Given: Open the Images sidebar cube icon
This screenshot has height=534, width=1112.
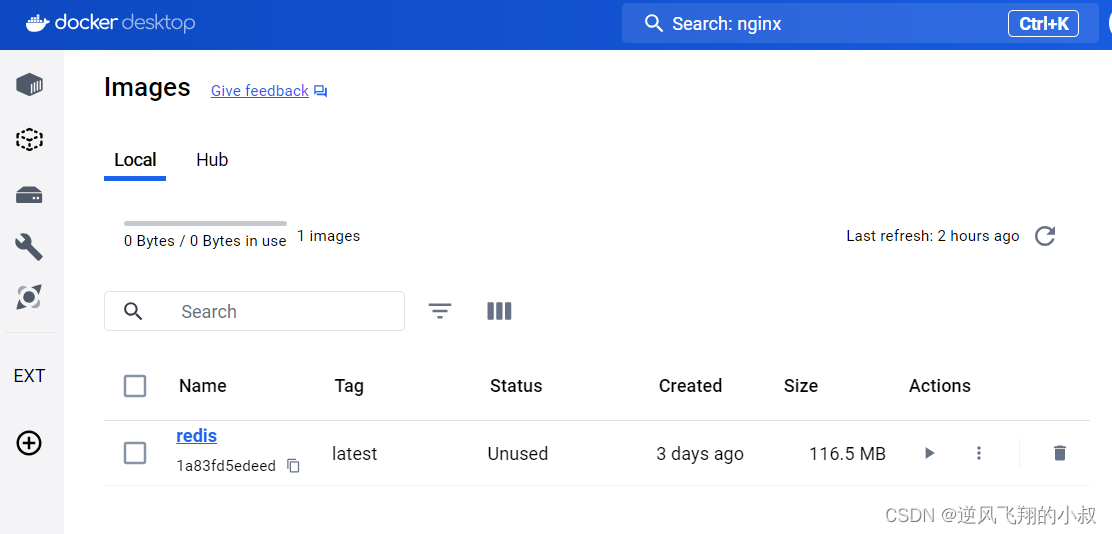Looking at the screenshot, I should 29,139.
